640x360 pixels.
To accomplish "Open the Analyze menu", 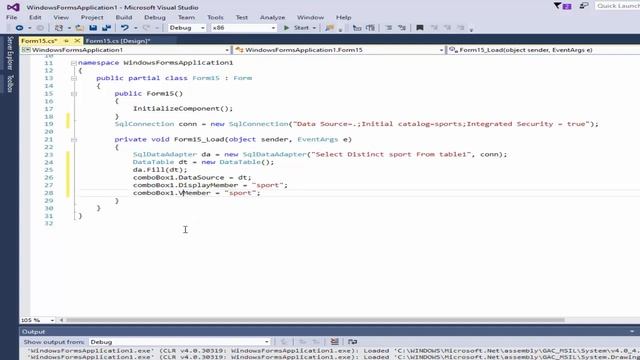I will coord(272,17).
